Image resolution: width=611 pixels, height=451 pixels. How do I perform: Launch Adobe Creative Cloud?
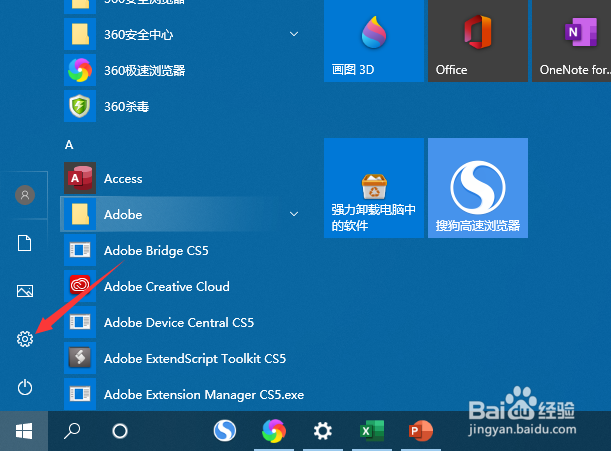(x=183, y=286)
